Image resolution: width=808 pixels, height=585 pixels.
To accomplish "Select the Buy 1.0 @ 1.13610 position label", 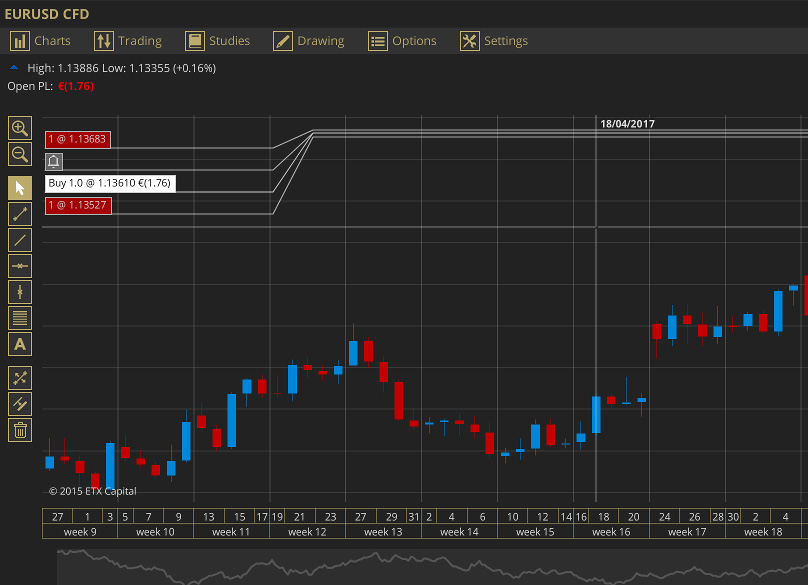I will (110, 183).
